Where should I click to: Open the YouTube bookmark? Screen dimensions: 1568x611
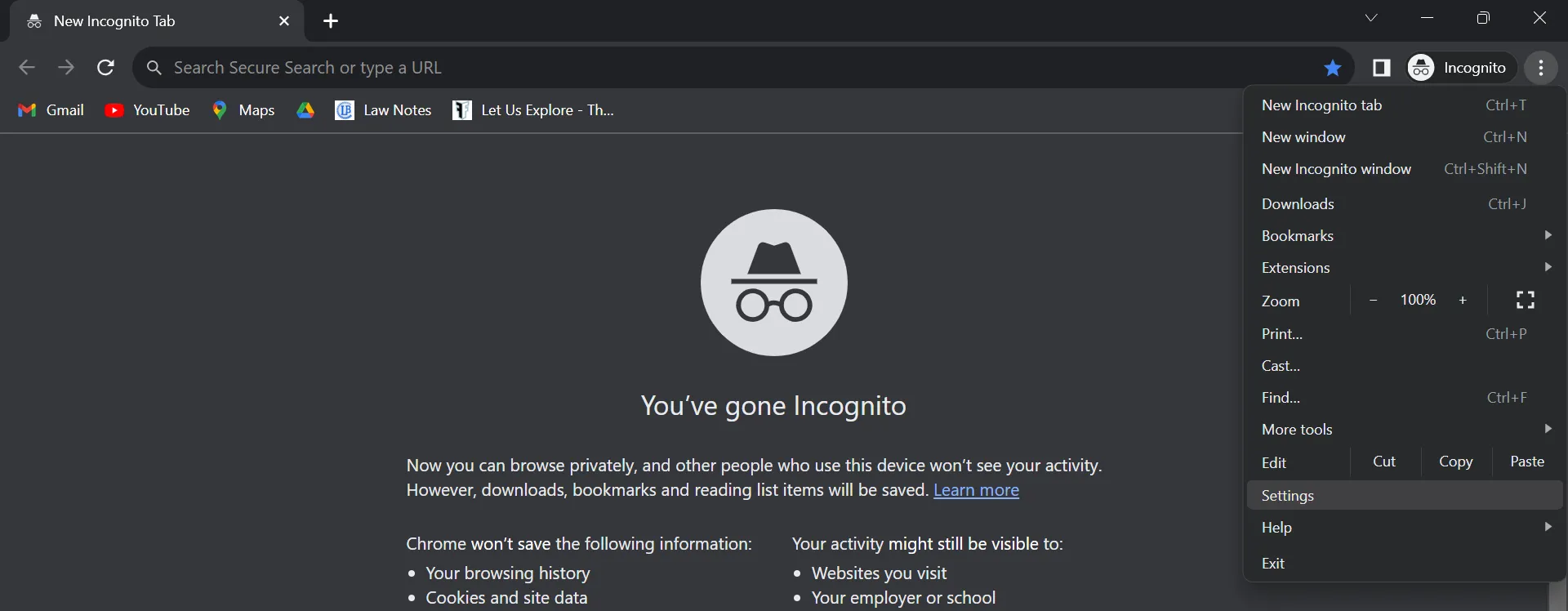coord(147,110)
